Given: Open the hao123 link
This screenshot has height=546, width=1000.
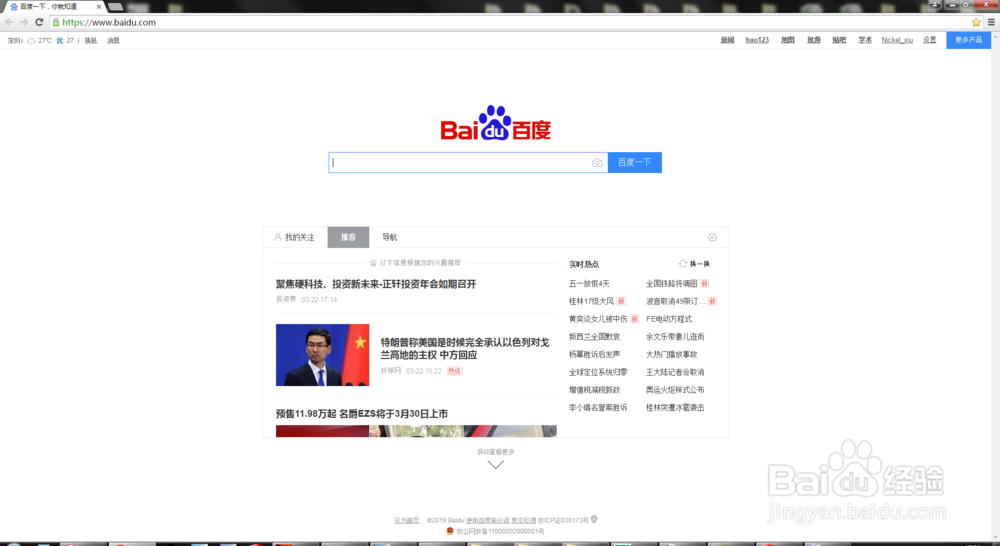Looking at the screenshot, I should pos(757,40).
